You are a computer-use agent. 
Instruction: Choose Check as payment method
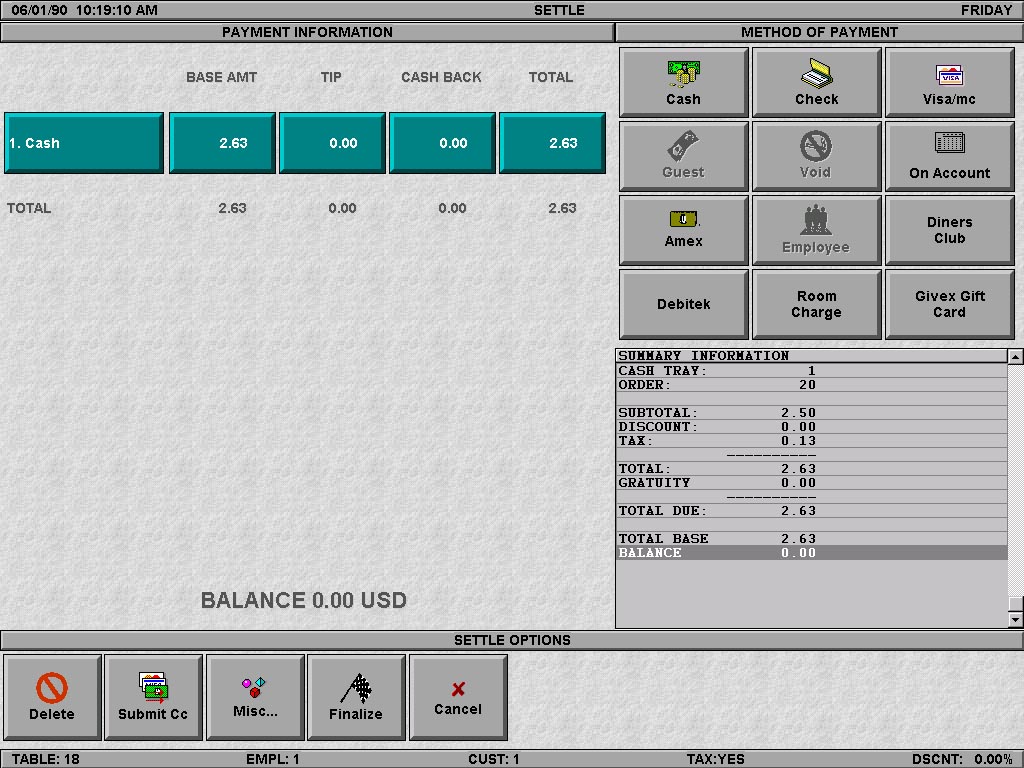pos(816,83)
